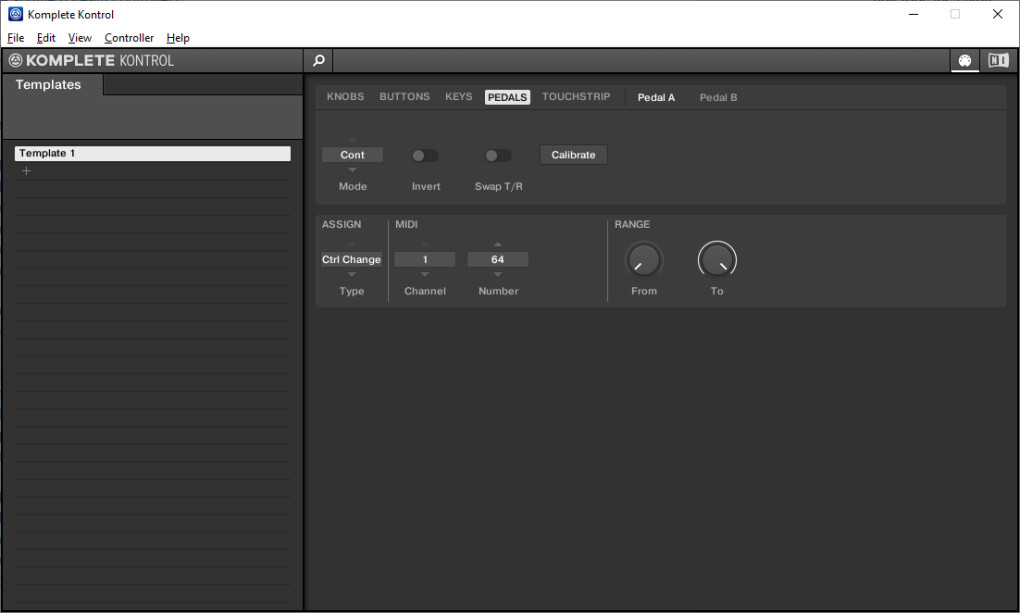
Task: Click the Komplete Kontrol logo header
Action: [92, 61]
